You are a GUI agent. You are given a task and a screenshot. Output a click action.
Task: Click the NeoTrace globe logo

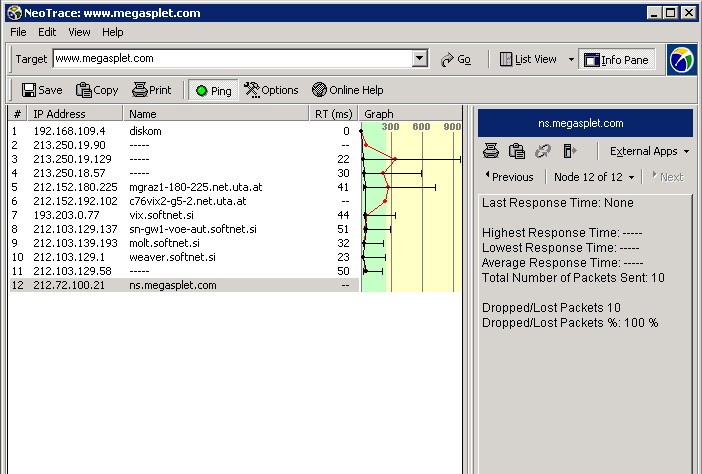pos(681,60)
